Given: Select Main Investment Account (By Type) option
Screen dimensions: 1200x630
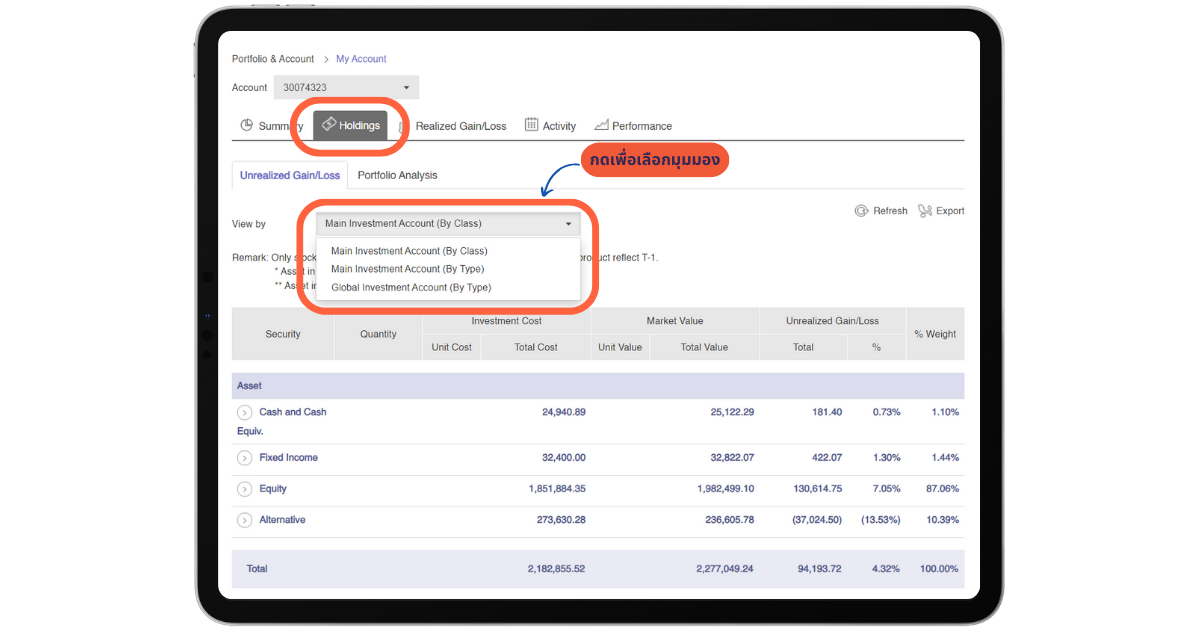Looking at the screenshot, I should [407, 269].
